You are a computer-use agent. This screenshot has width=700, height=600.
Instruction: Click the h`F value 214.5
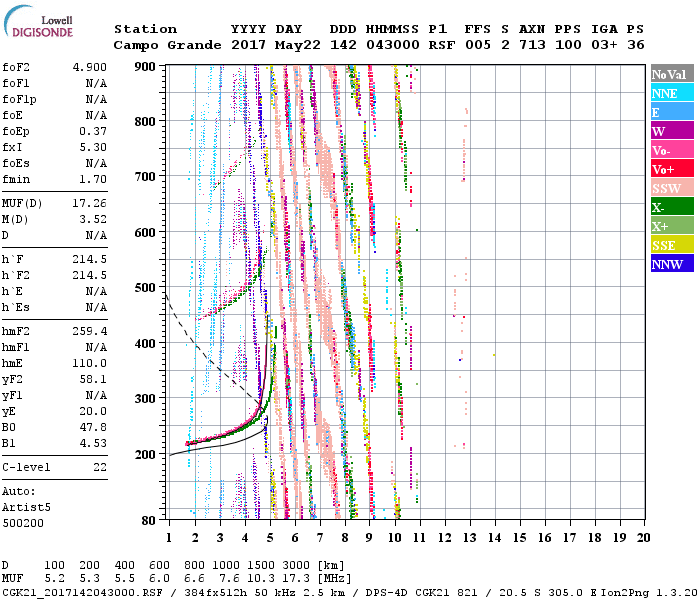pyautogui.click(x=90, y=259)
